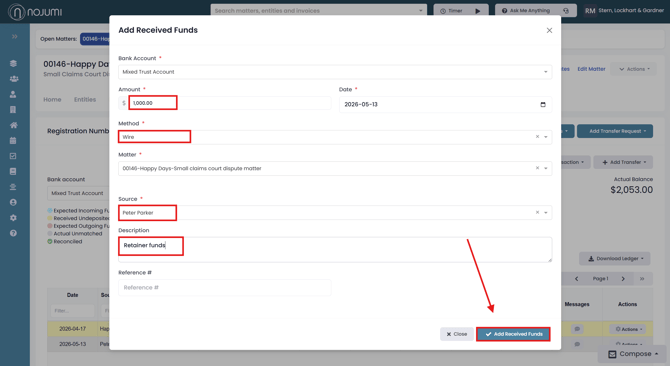Close the Add Received Funds dialog via X
Image resolution: width=670 pixels, height=366 pixels.
tap(549, 30)
